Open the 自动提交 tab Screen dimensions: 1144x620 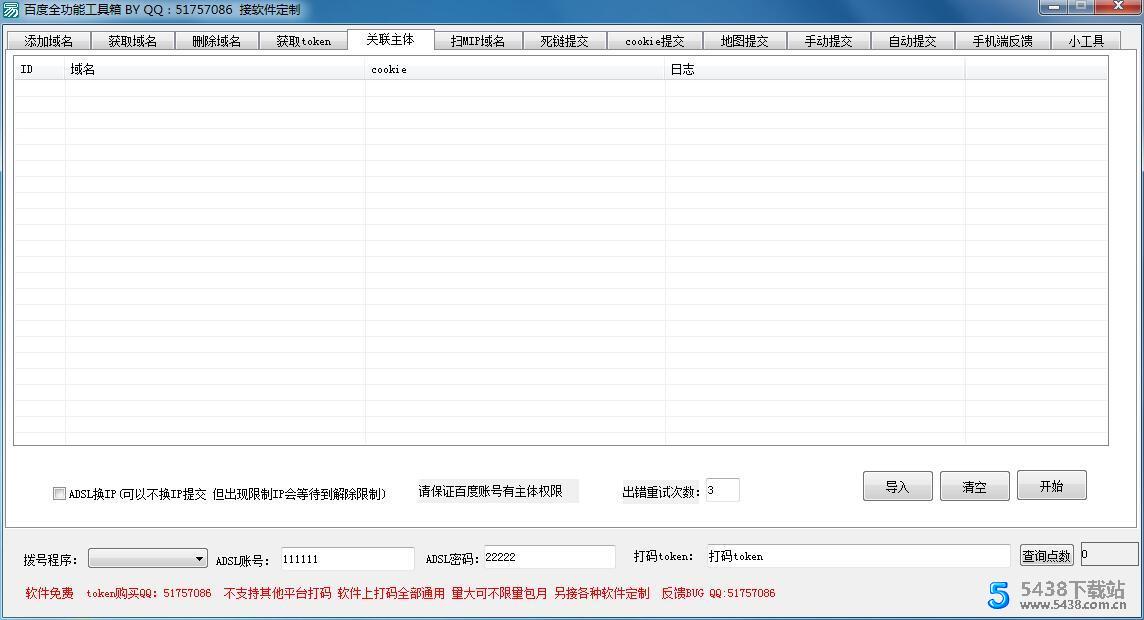[x=912, y=40]
